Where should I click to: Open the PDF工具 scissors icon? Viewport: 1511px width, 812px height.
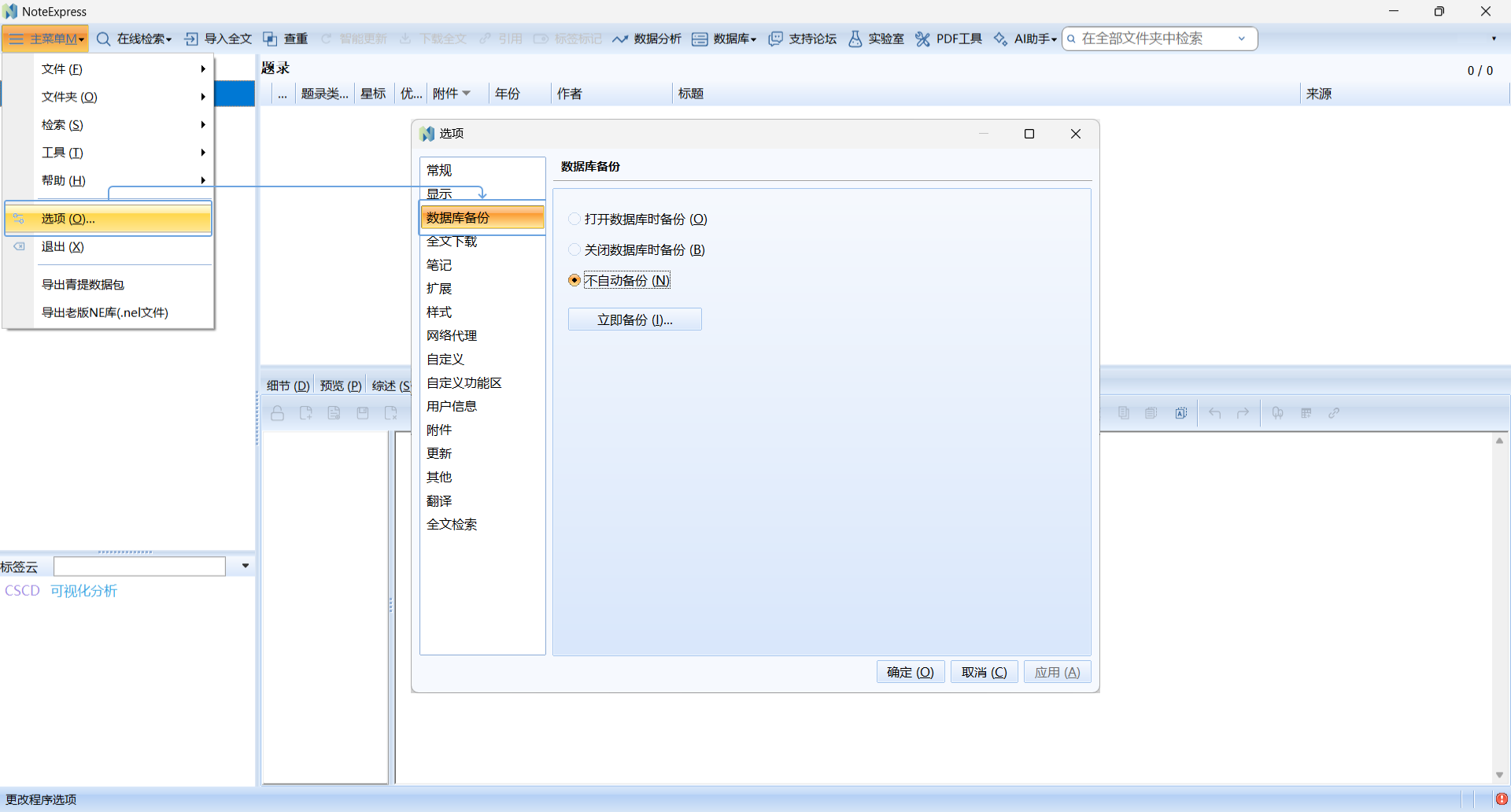click(x=923, y=39)
